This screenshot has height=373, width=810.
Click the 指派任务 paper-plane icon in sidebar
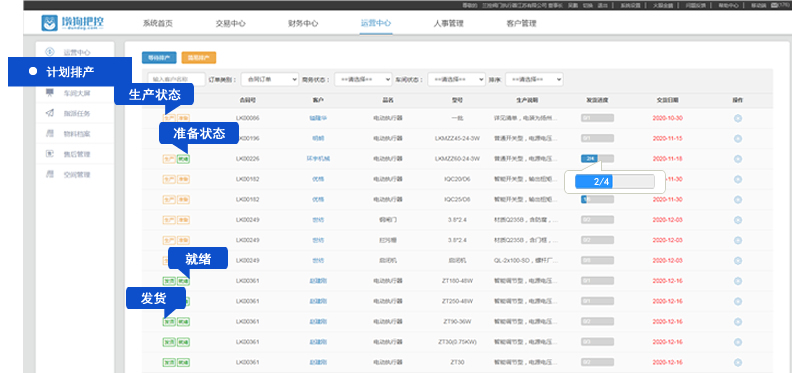tap(50, 113)
